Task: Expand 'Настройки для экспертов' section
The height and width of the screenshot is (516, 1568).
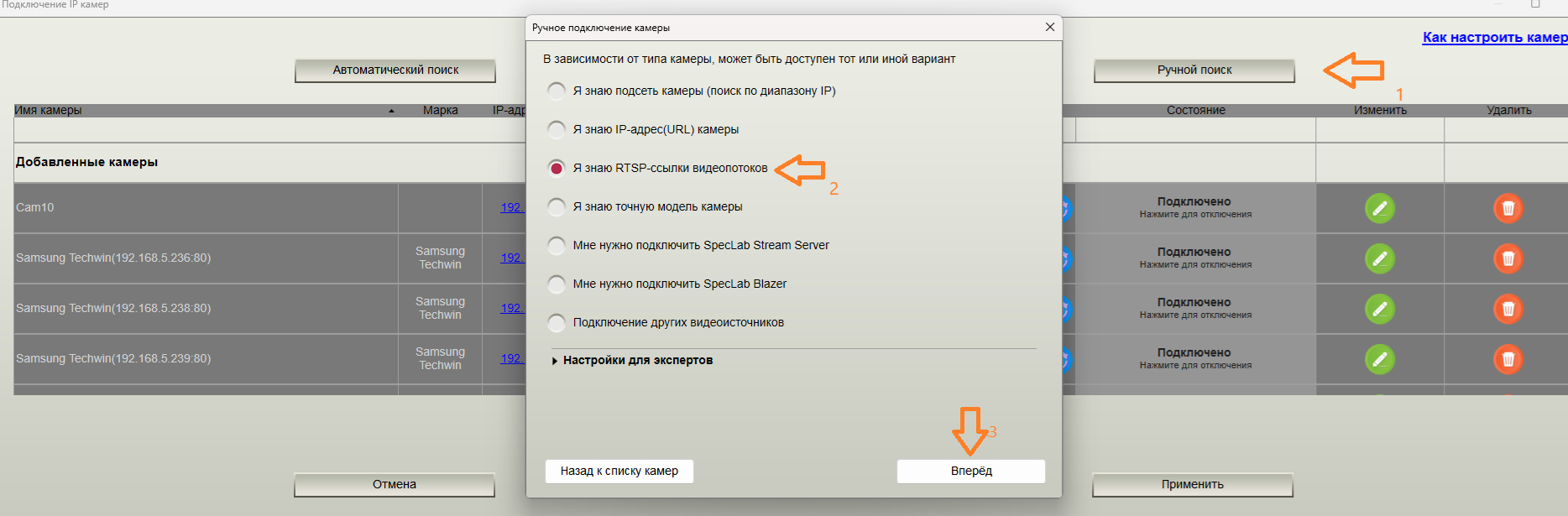Action: (x=632, y=360)
